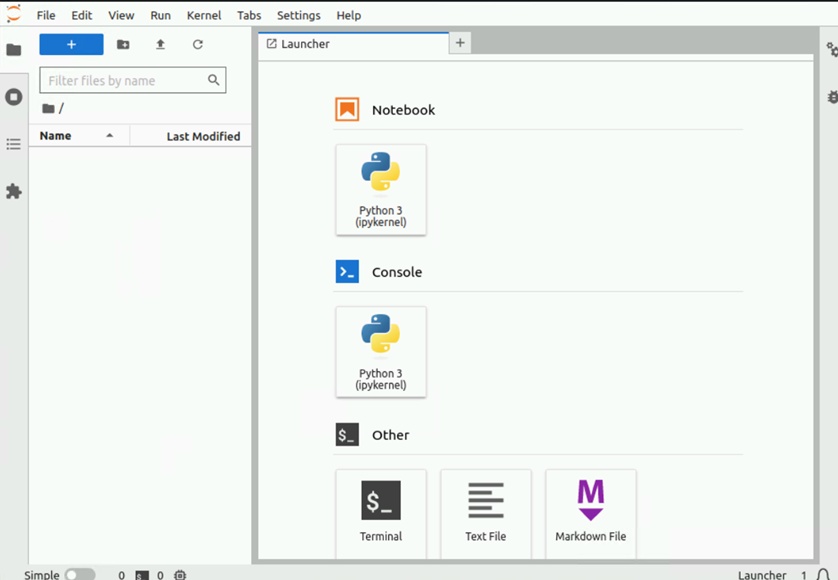Image resolution: width=838 pixels, height=580 pixels.
Task: Open a new Terminal from Launcher
Action: 381,514
